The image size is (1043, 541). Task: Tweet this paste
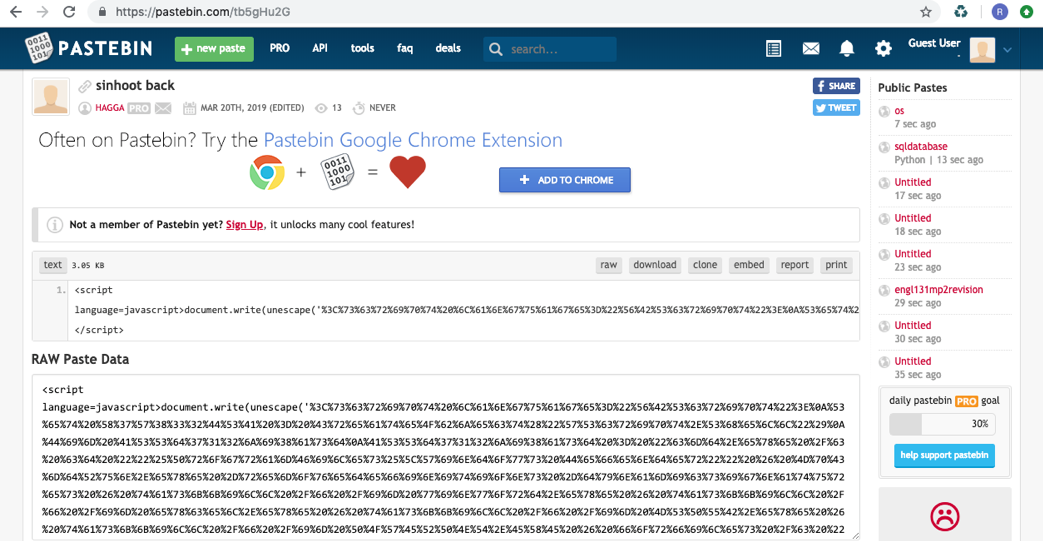coord(836,108)
